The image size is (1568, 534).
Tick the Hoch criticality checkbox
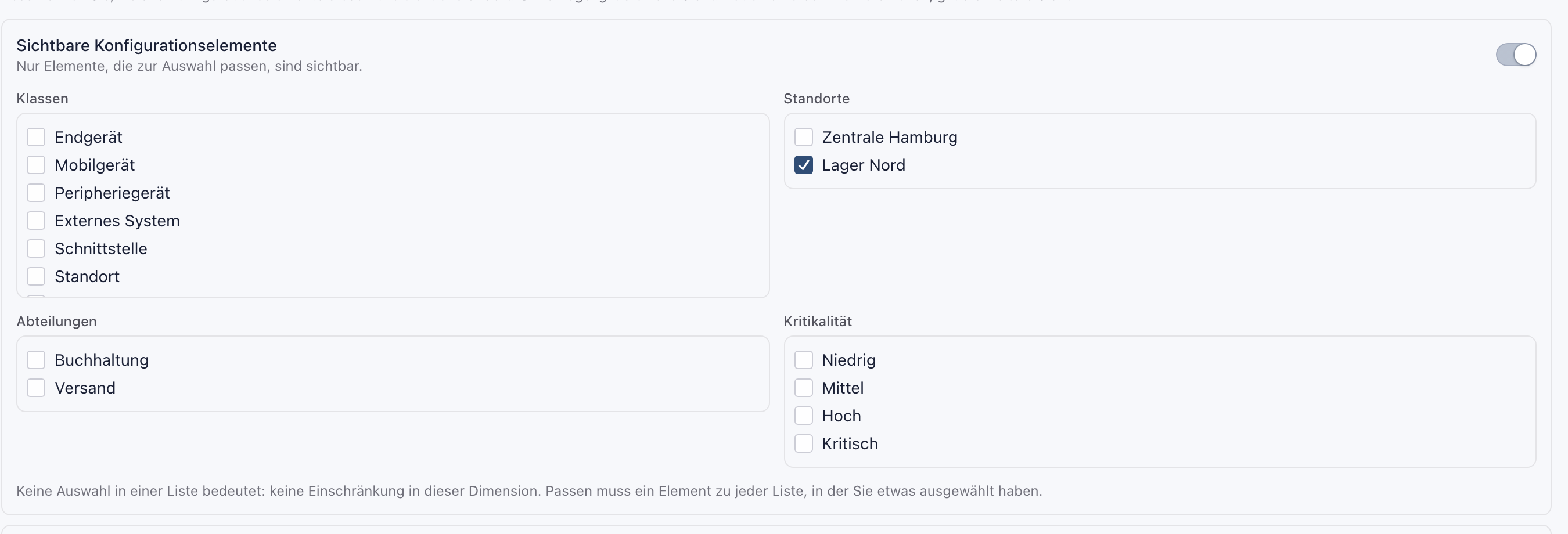pyautogui.click(x=804, y=416)
